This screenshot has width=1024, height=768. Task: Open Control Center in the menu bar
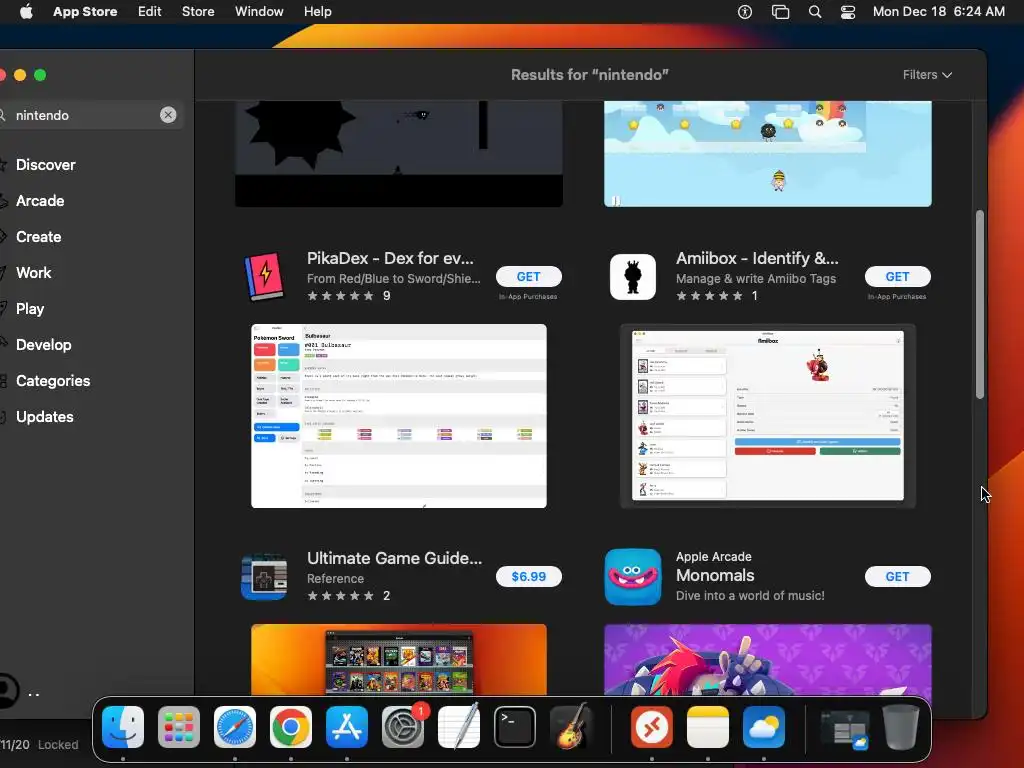[x=848, y=12]
